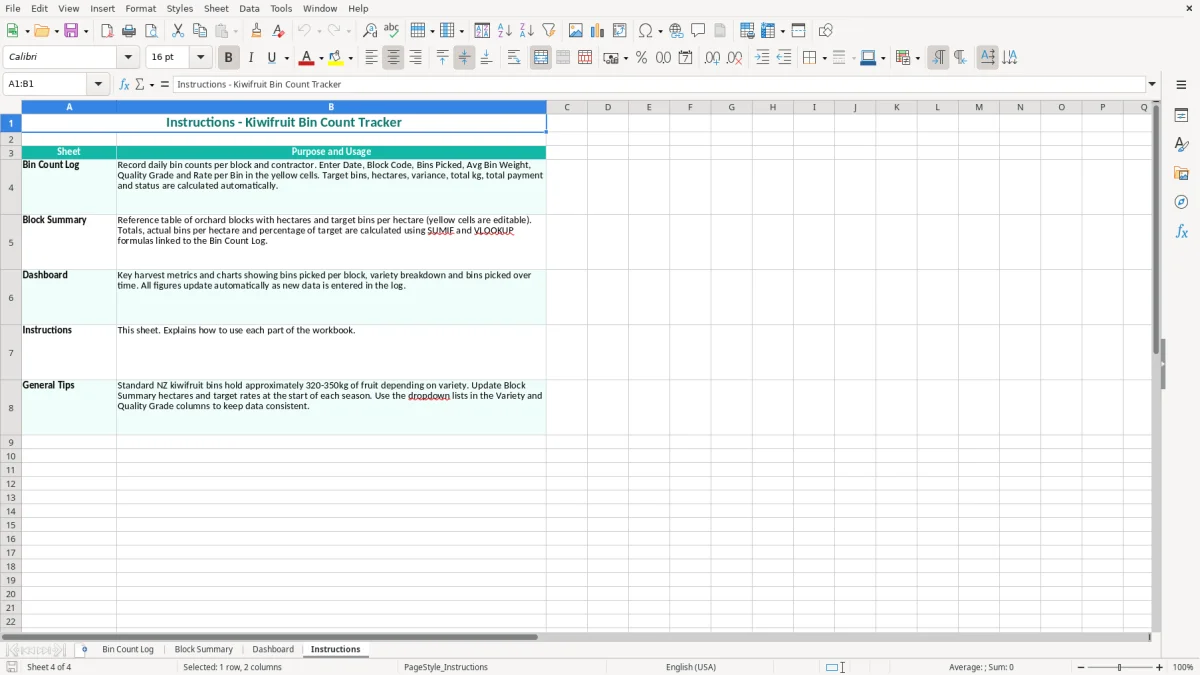Open the Font Size dropdown
1200x675 pixels.
tap(200, 58)
